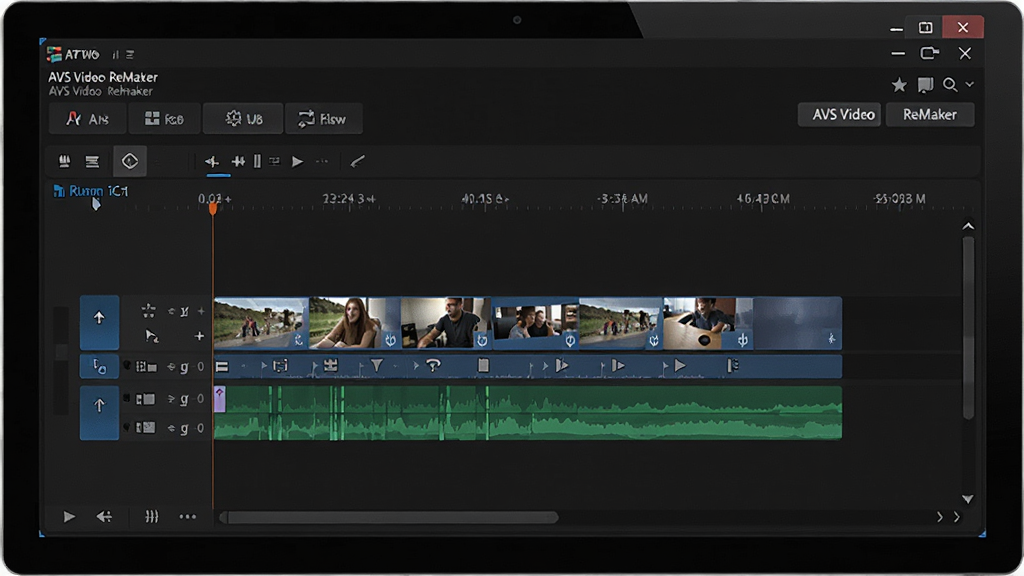The width and height of the screenshot is (1024, 576).
Task: Click the two-bar icon at effects track start
Action: point(222,367)
